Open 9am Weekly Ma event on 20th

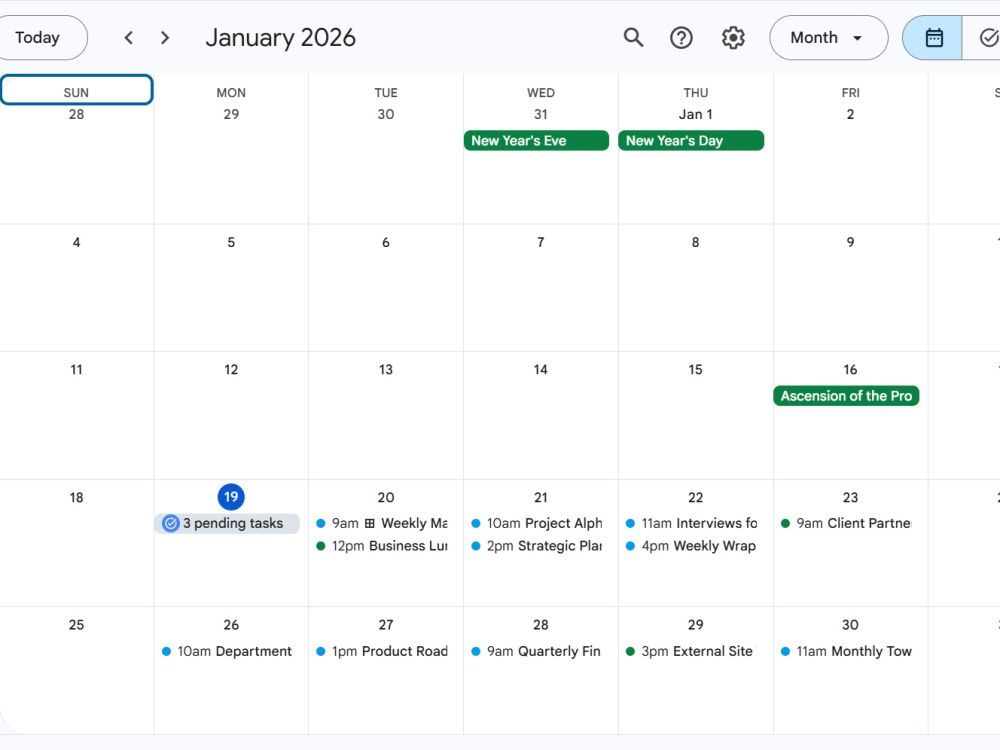pyautogui.click(x=381, y=524)
